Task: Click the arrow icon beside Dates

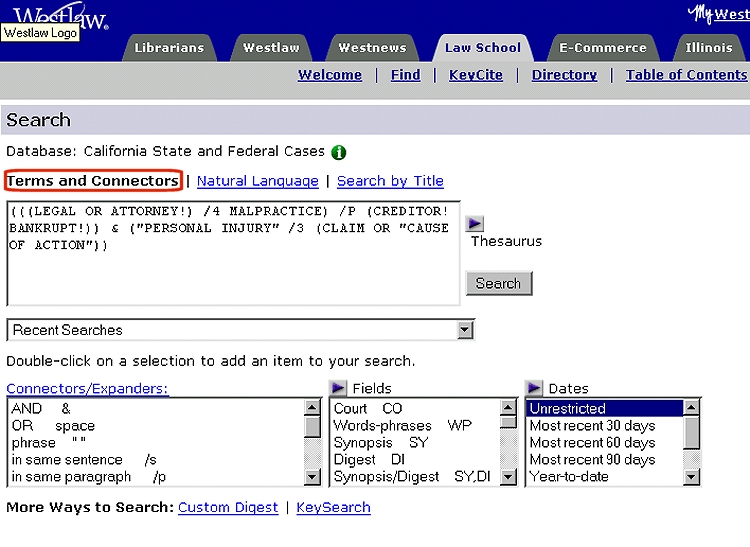Action: tap(534, 388)
